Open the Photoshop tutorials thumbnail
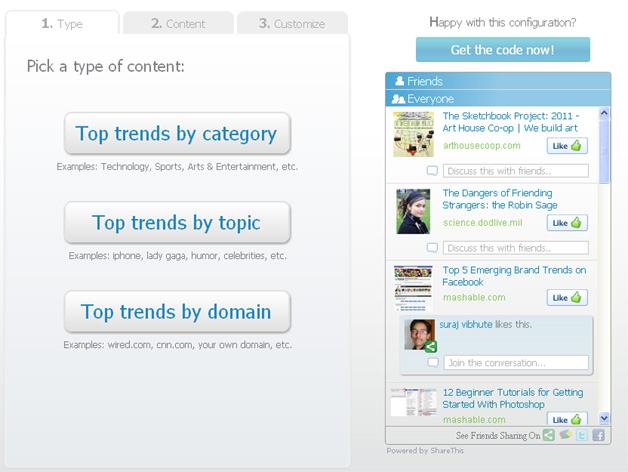Image resolution: width=628 pixels, height=472 pixels. (x=413, y=402)
